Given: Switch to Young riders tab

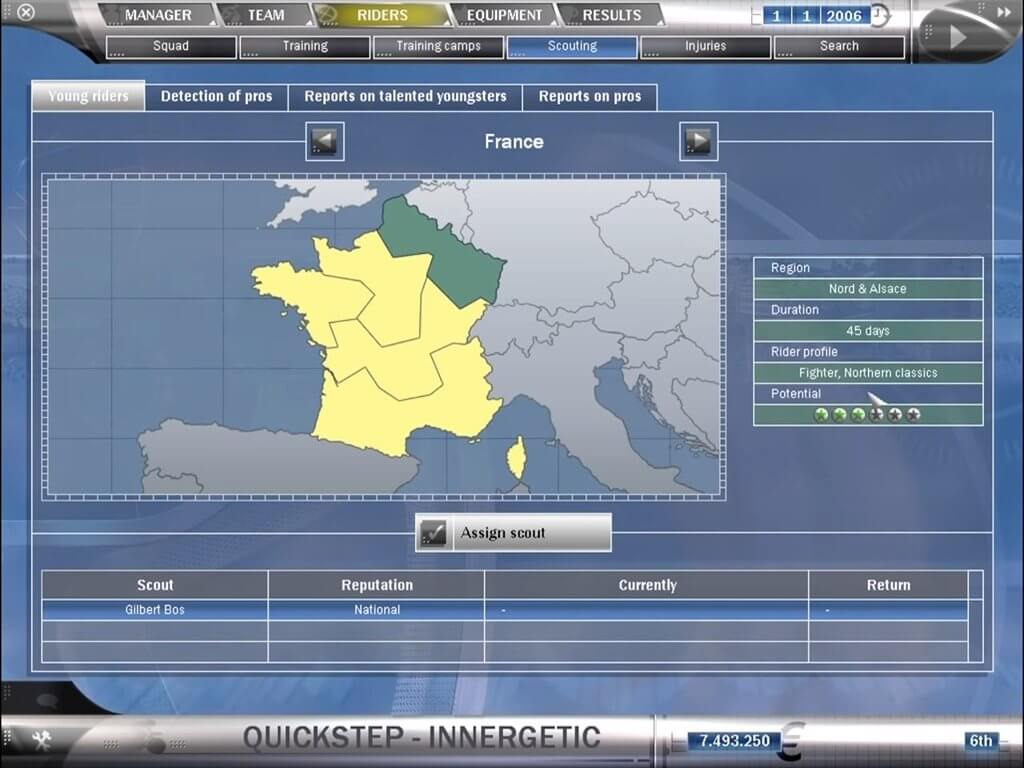Looking at the screenshot, I should tap(88, 96).
